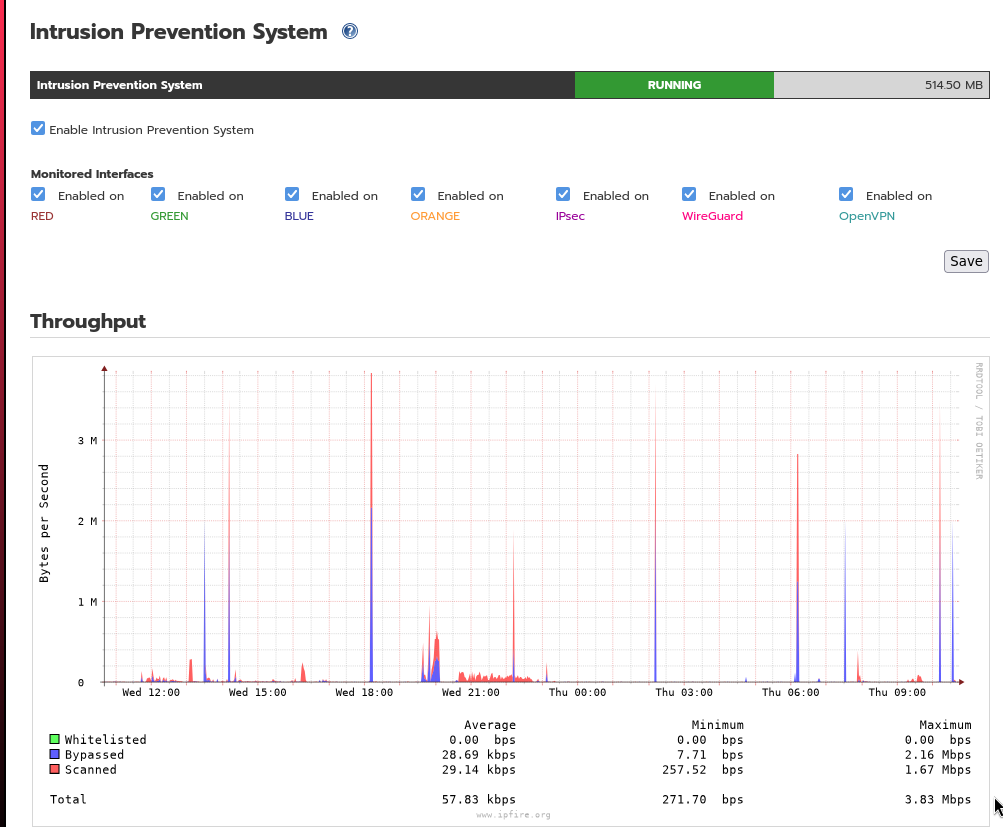Click the Scanned maximum 1.67 Mbps value
This screenshot has width=1006, height=827.
938,769
